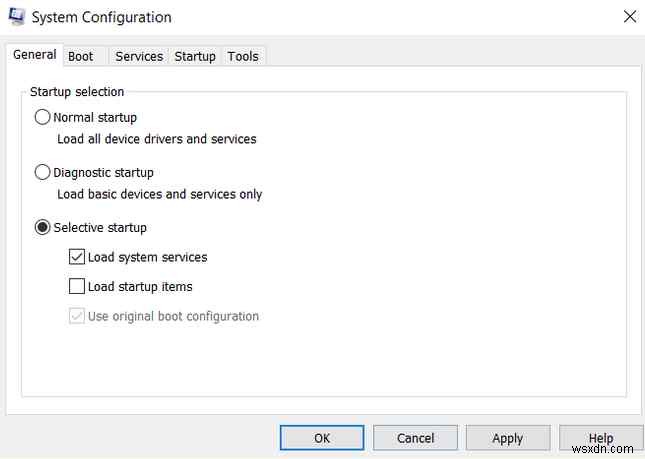Uncheck Load system services checkbox
This screenshot has width=645, height=459.
[77, 257]
